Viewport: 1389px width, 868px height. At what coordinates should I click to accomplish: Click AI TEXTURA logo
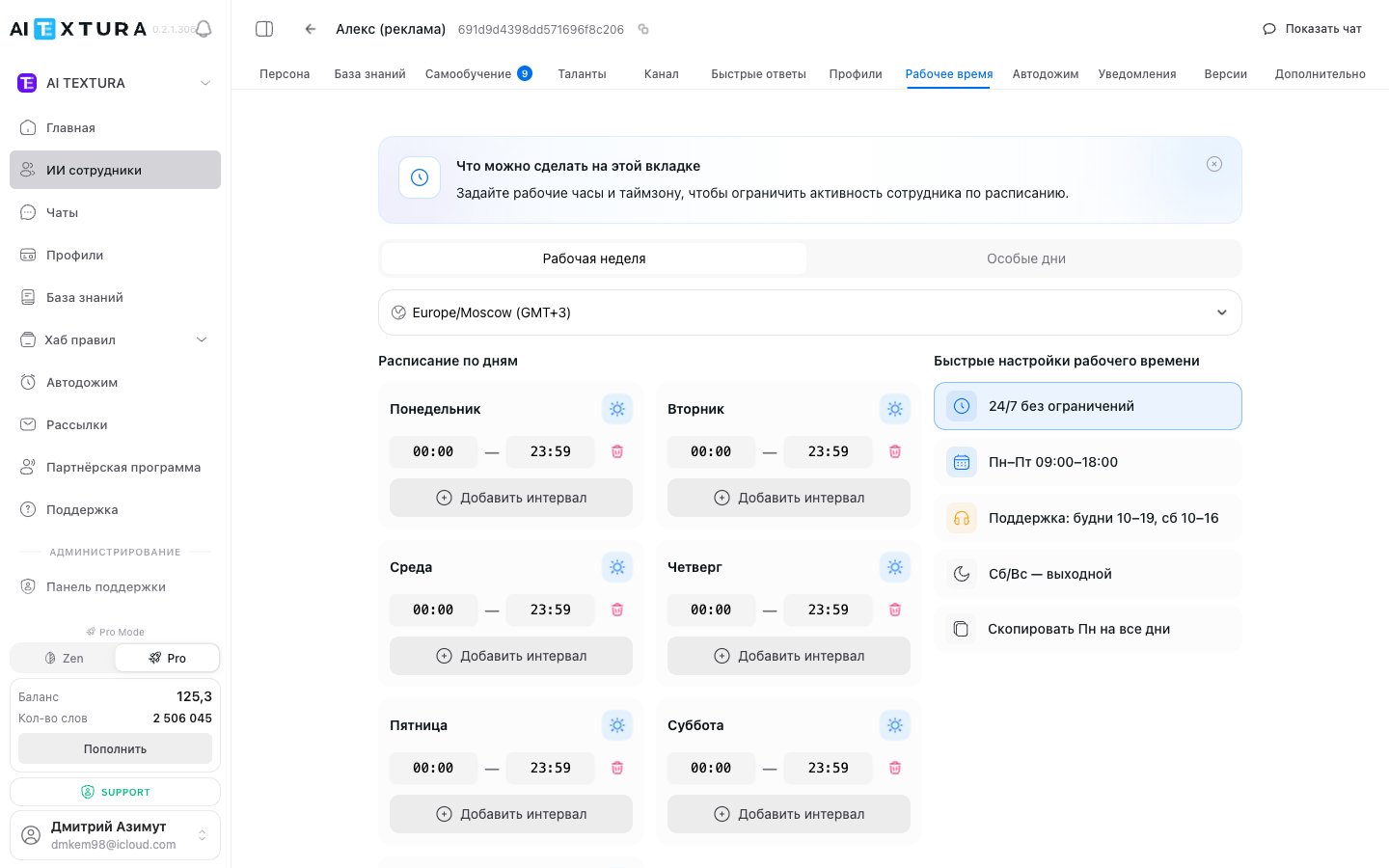click(x=78, y=29)
